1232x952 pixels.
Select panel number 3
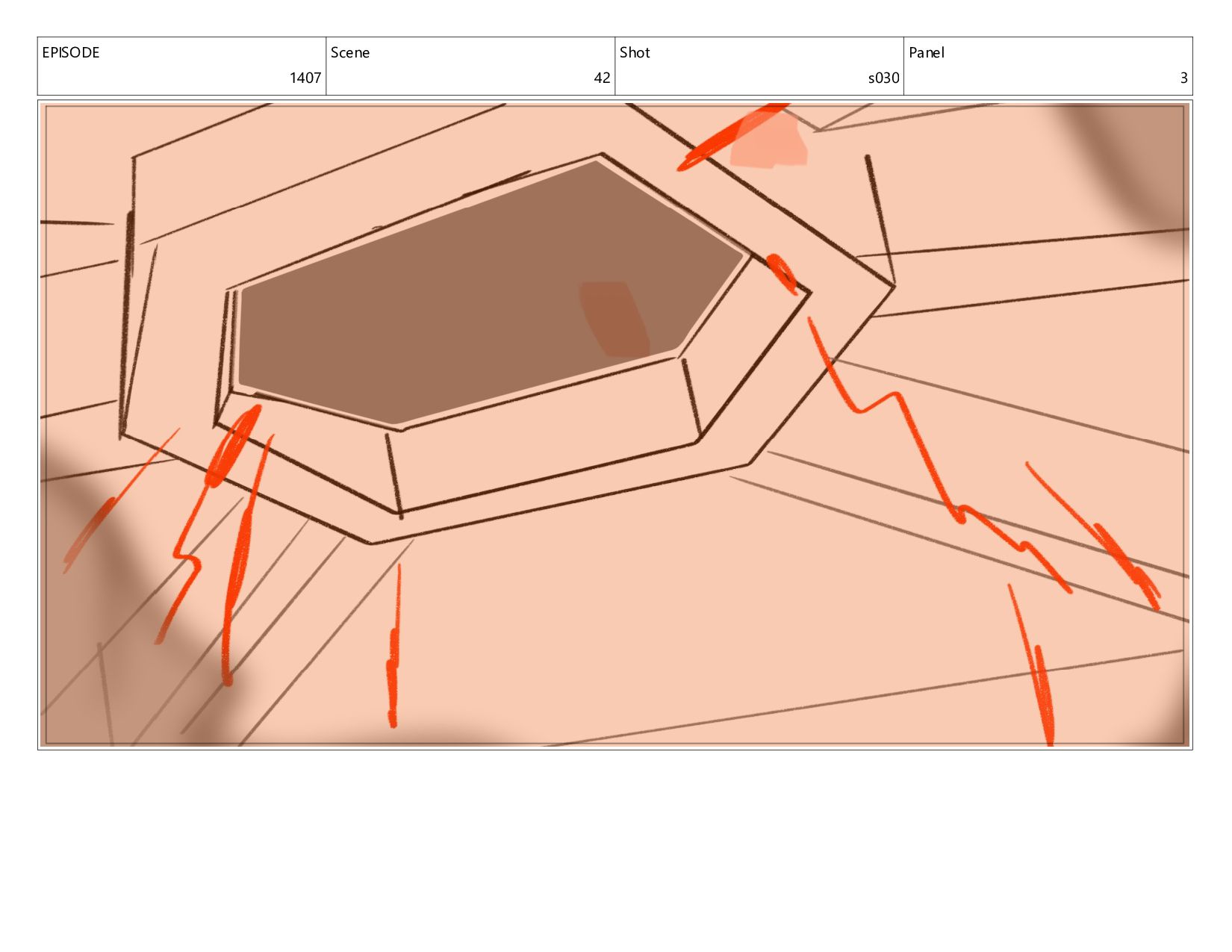1183,78
